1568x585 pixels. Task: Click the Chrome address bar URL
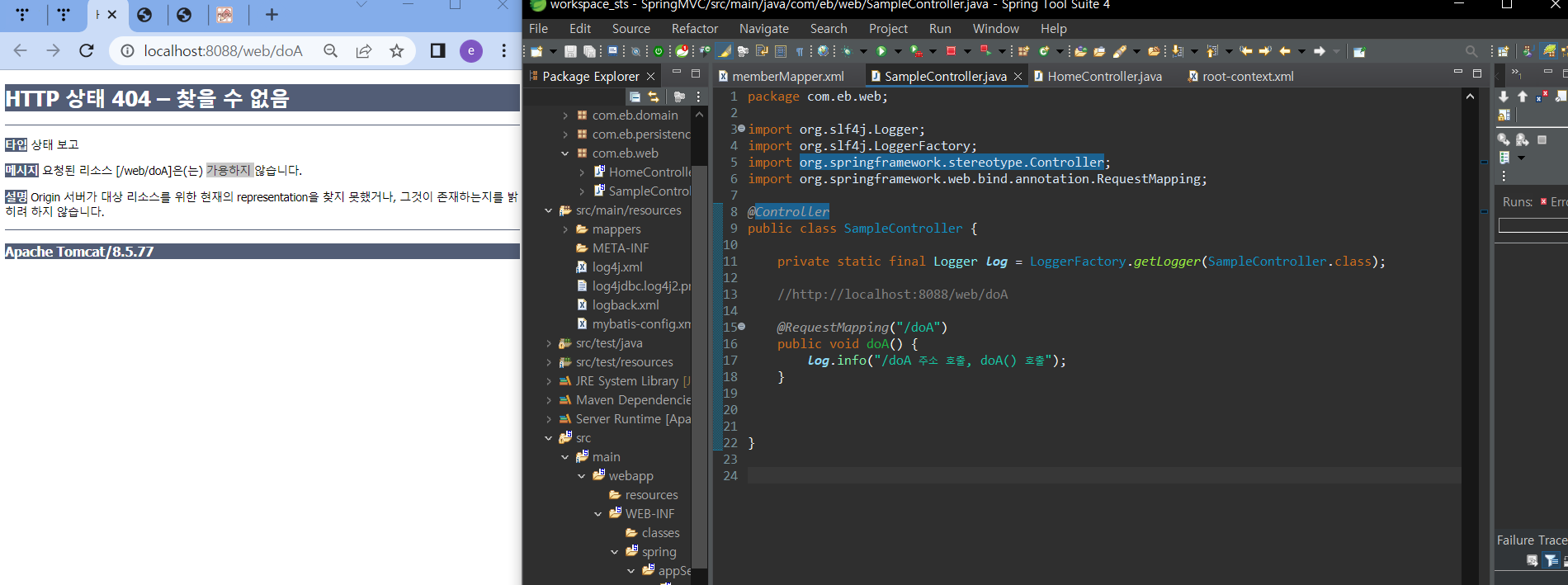223,51
